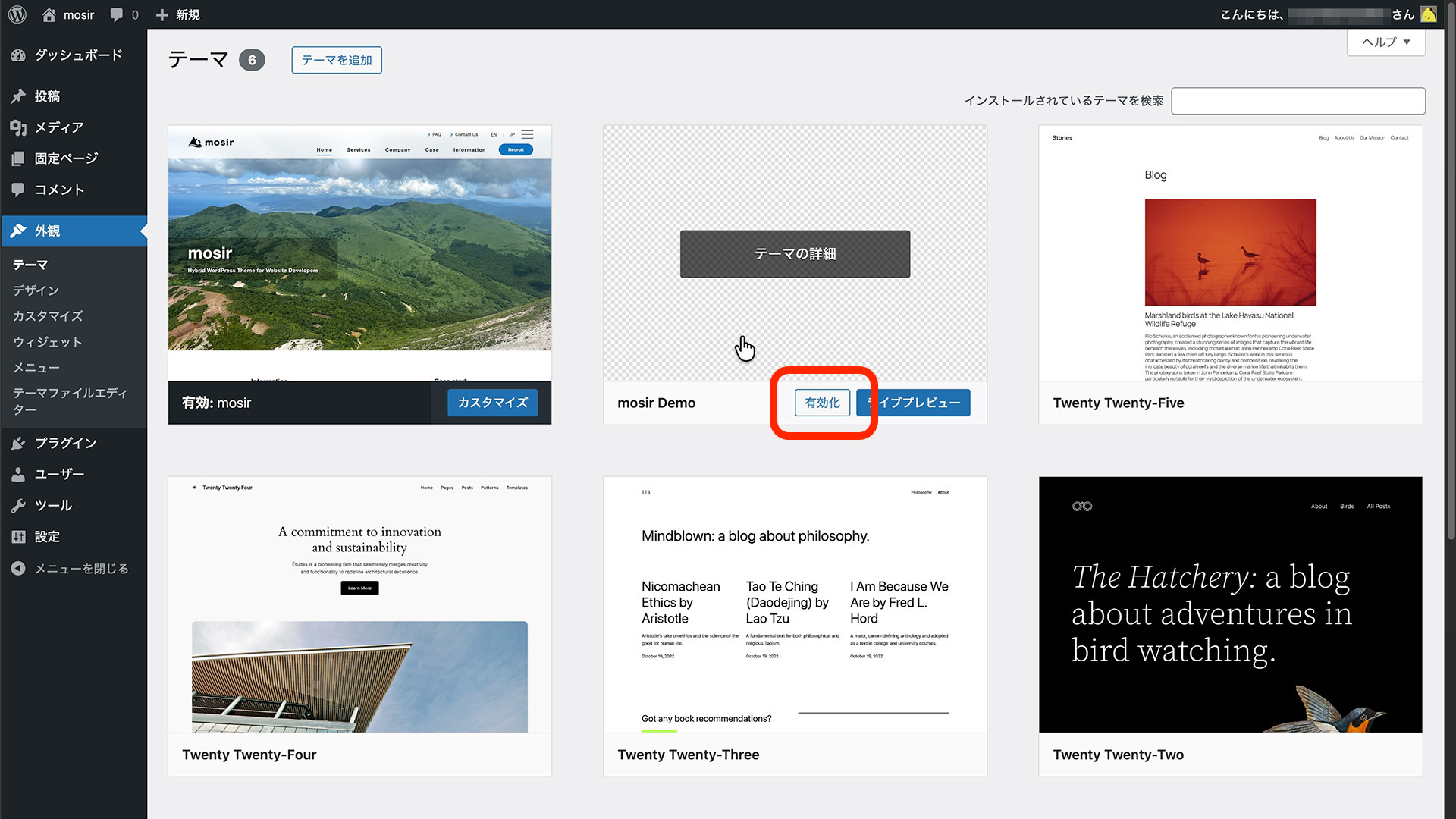Image resolution: width=1456 pixels, height=819 pixels.
Task: Open the 設定 menu in sidebar
Action: [46, 537]
